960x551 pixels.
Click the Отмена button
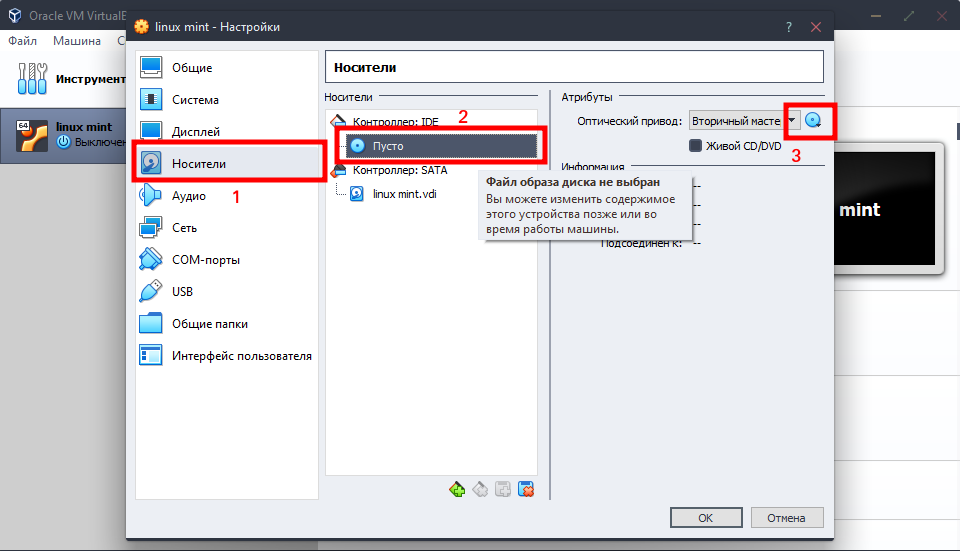[785, 518]
